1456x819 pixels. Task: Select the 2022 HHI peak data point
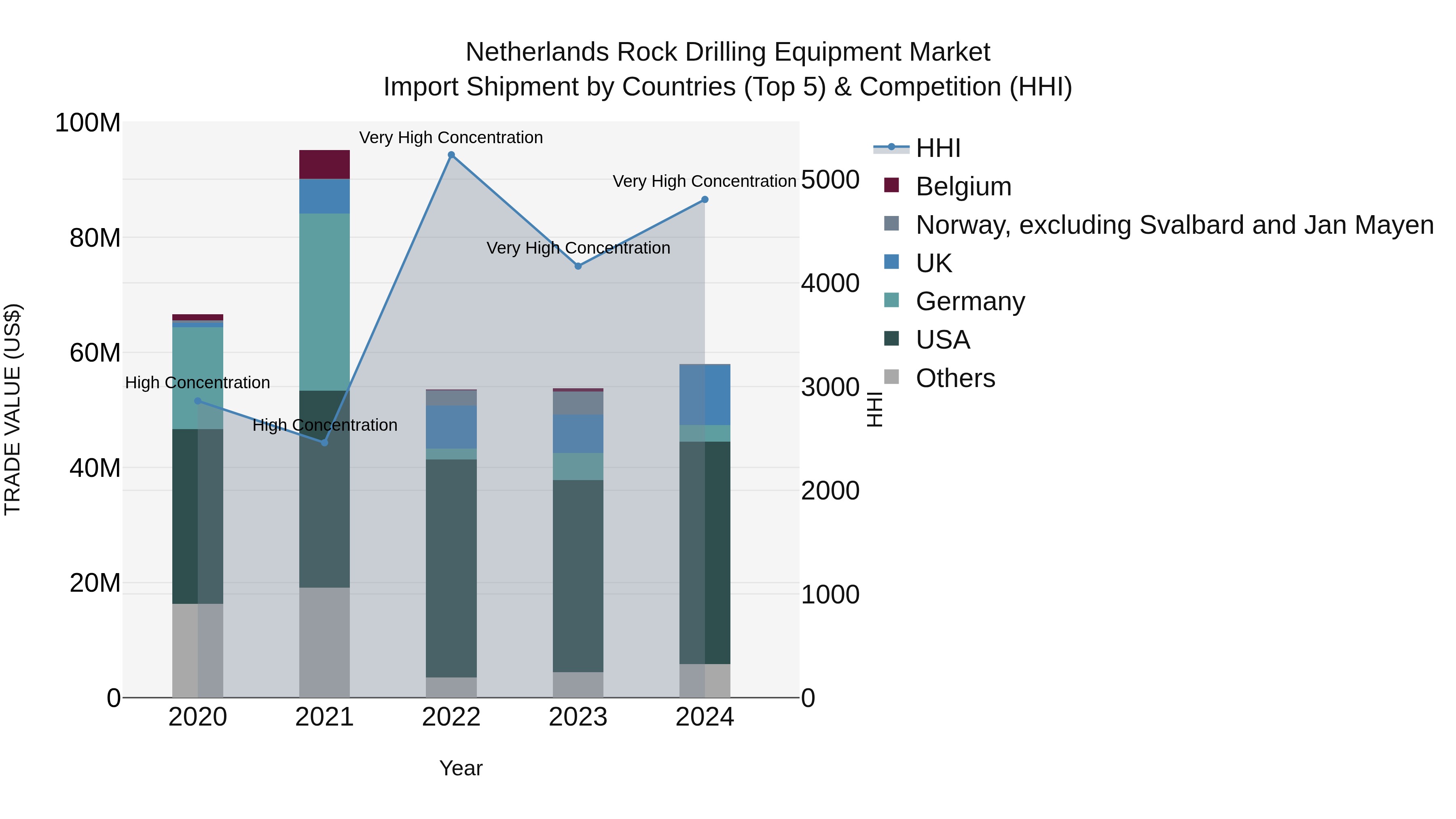[x=451, y=155]
